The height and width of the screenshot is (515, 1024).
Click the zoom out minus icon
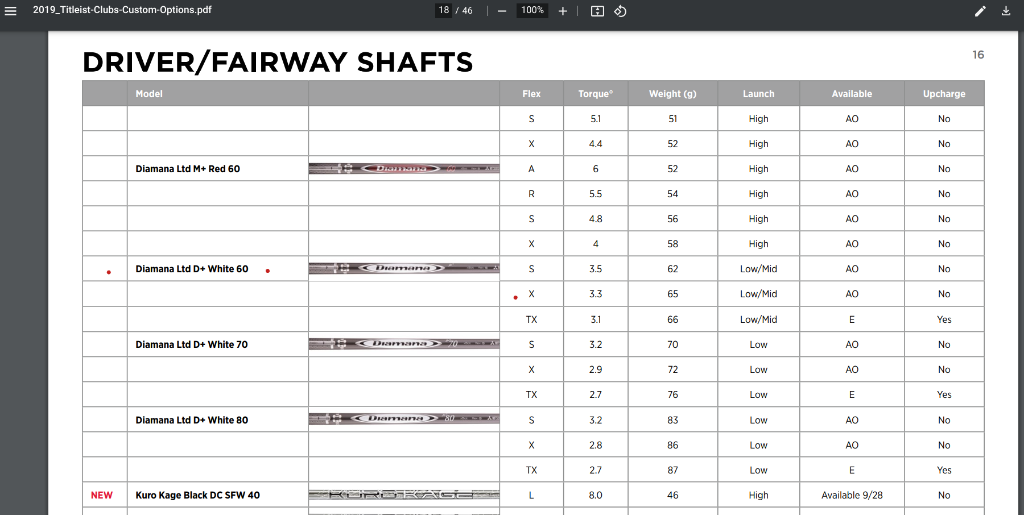click(502, 11)
